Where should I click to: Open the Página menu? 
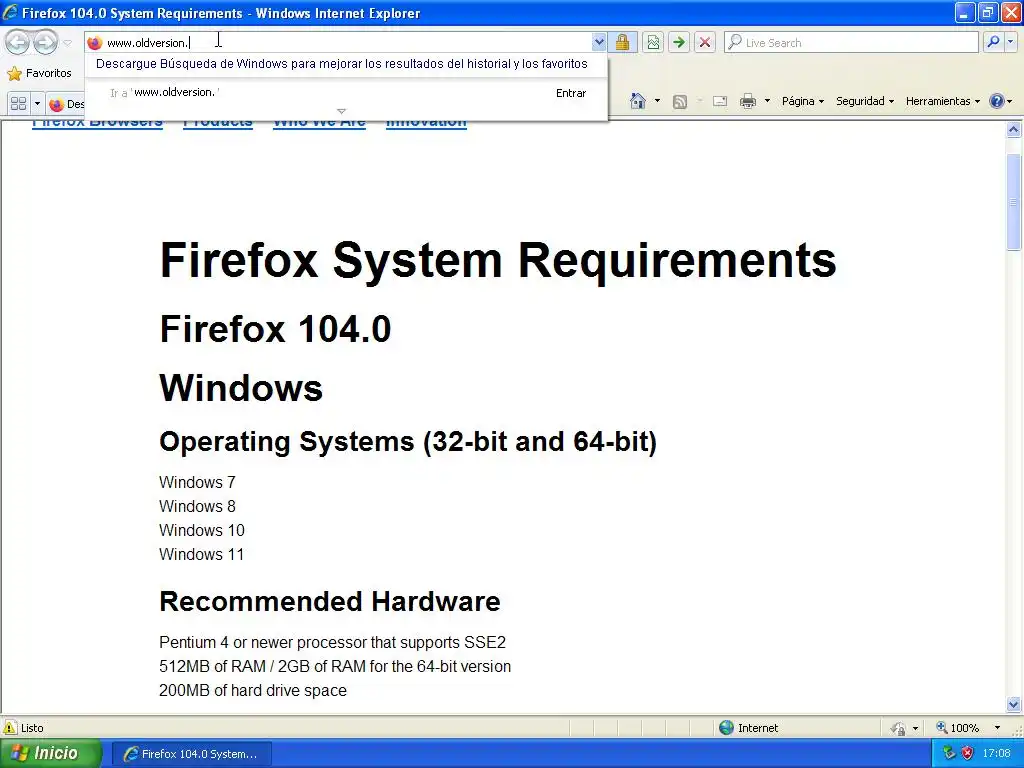pos(803,101)
